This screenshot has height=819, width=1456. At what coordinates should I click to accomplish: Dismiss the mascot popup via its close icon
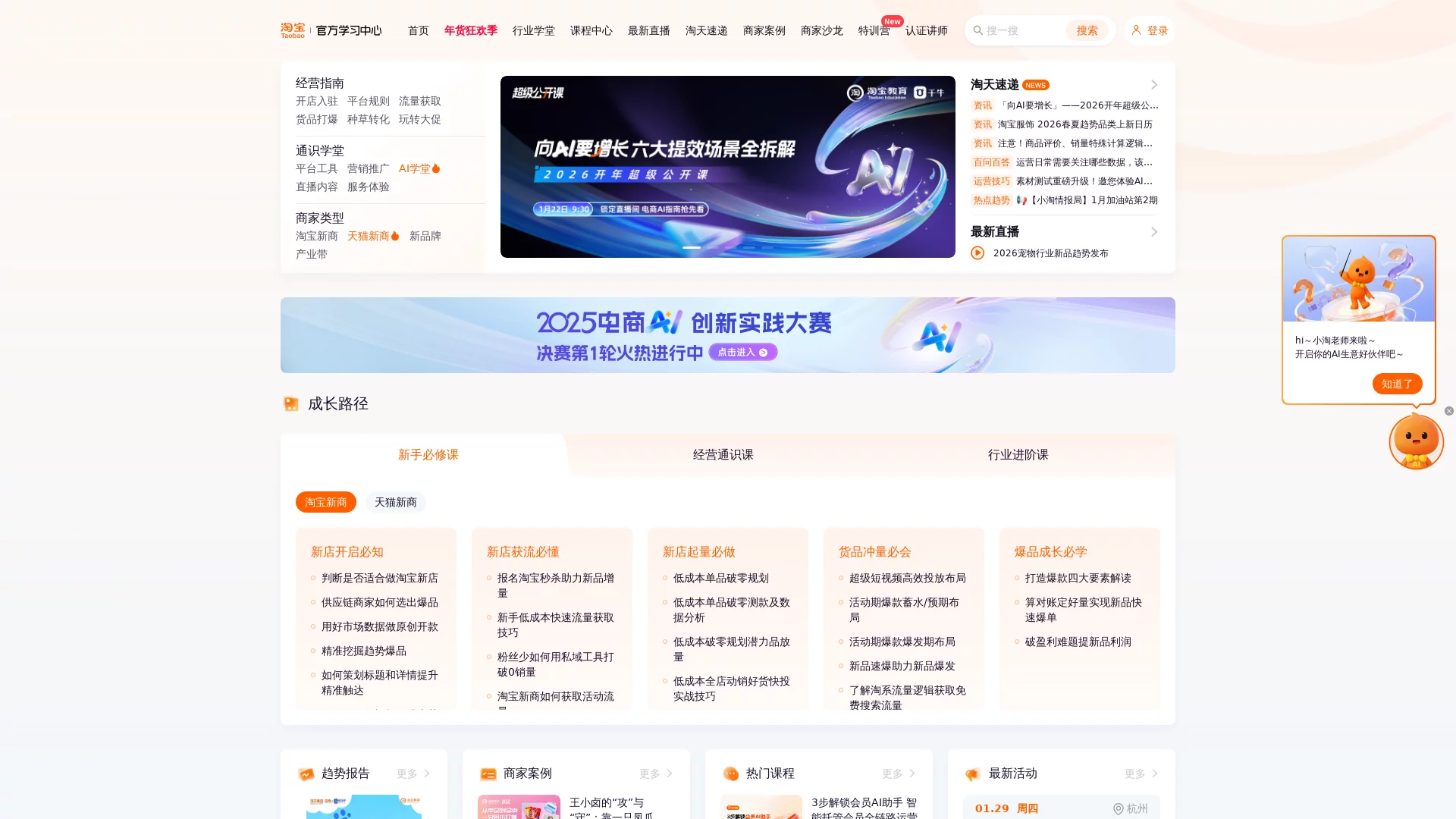click(1448, 410)
